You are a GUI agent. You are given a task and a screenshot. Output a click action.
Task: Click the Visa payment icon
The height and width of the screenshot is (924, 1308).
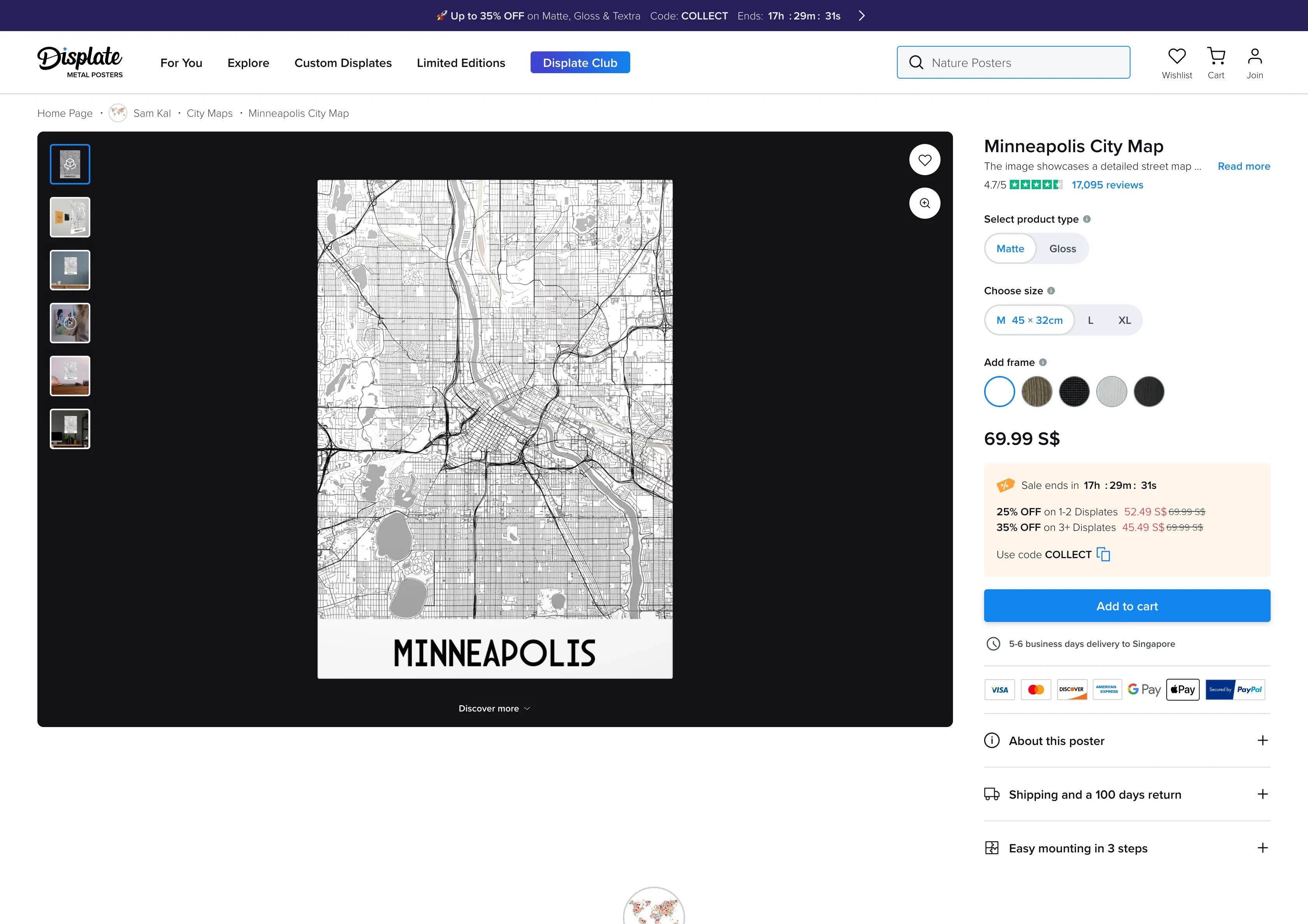1000,690
